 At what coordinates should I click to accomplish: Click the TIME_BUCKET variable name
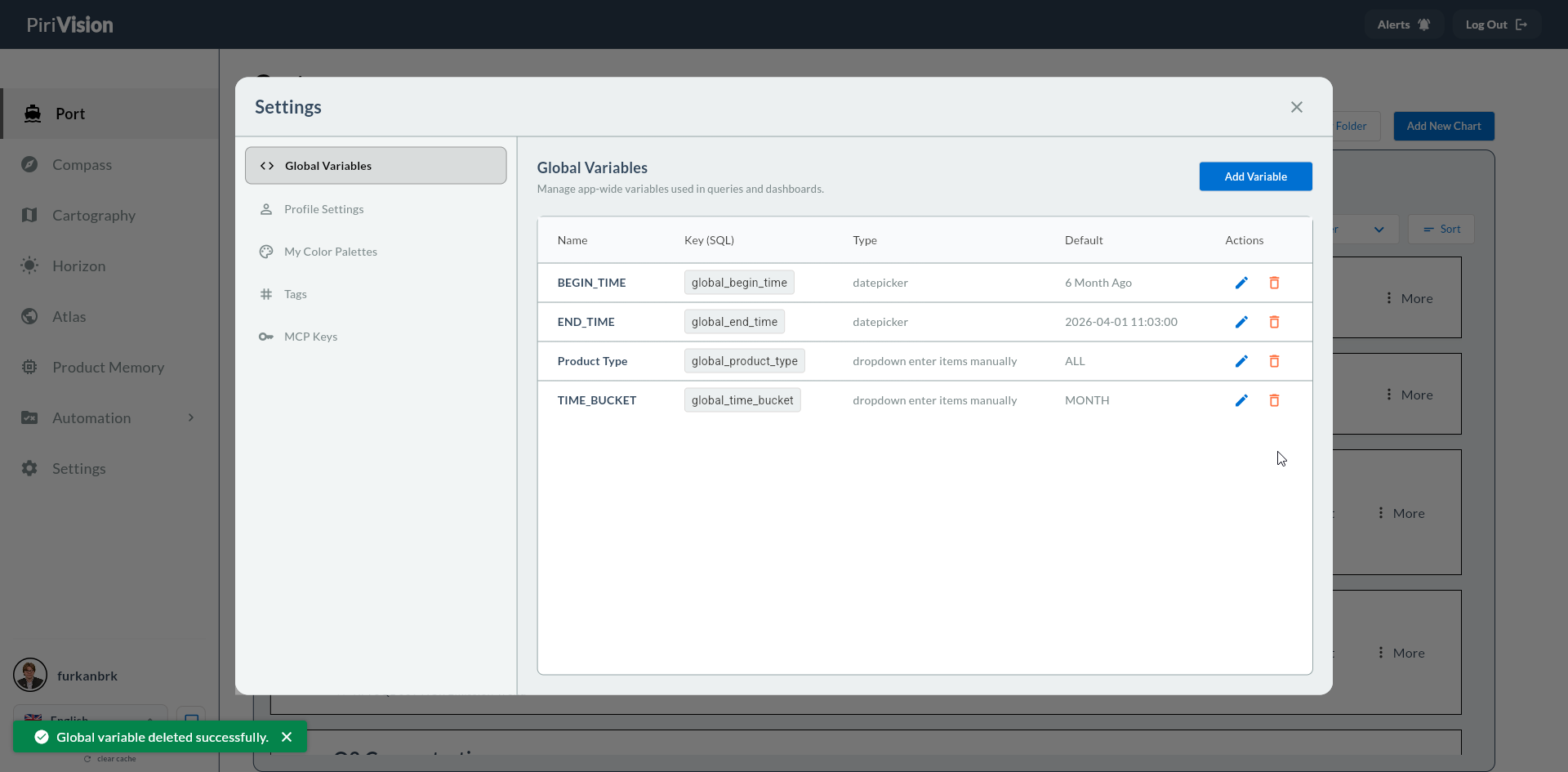coord(596,400)
